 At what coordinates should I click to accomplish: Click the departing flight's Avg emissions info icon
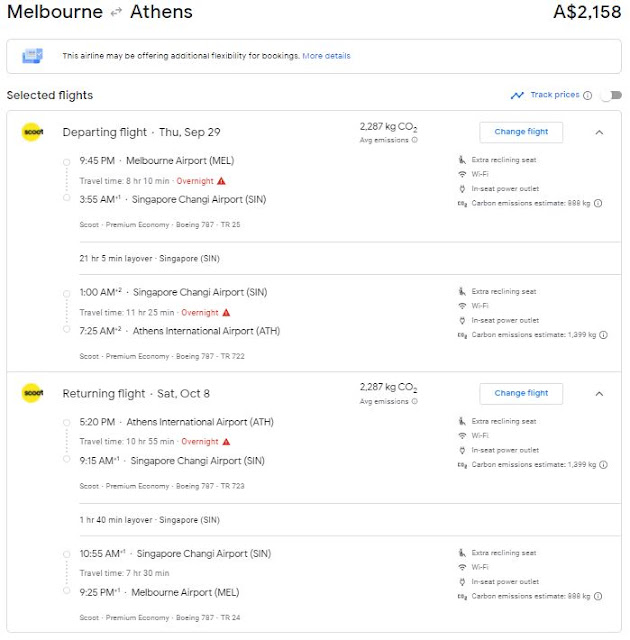pos(415,140)
